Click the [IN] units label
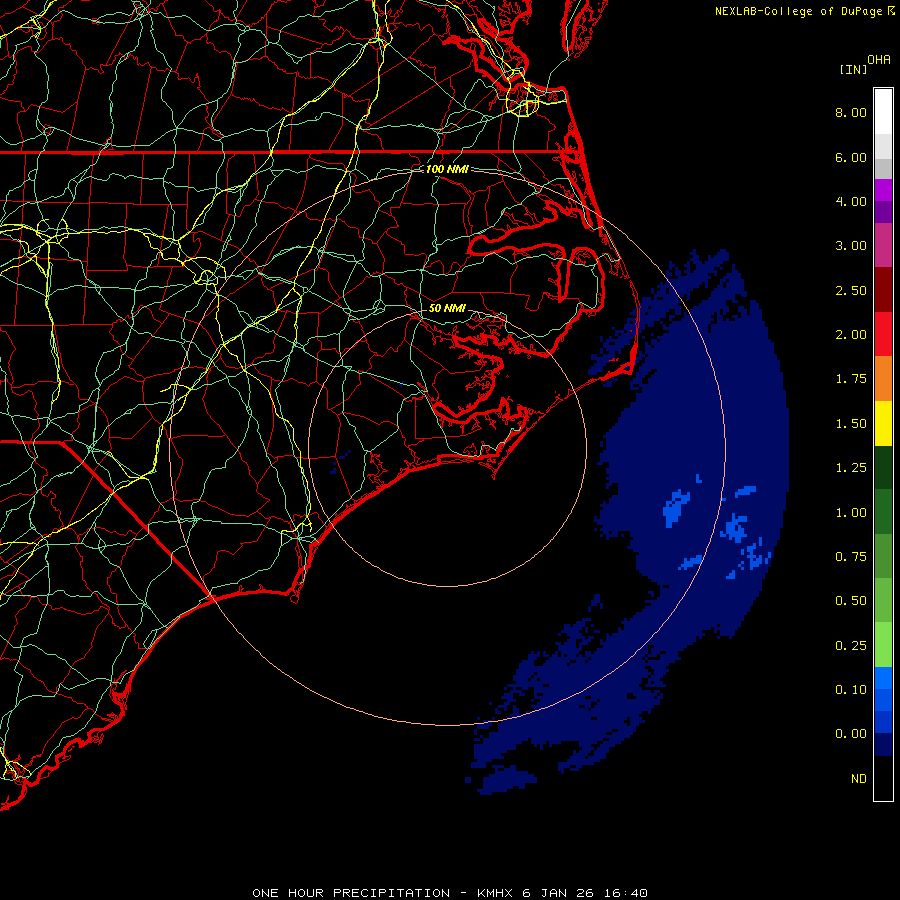Viewport: 900px width, 900px height. click(x=853, y=69)
